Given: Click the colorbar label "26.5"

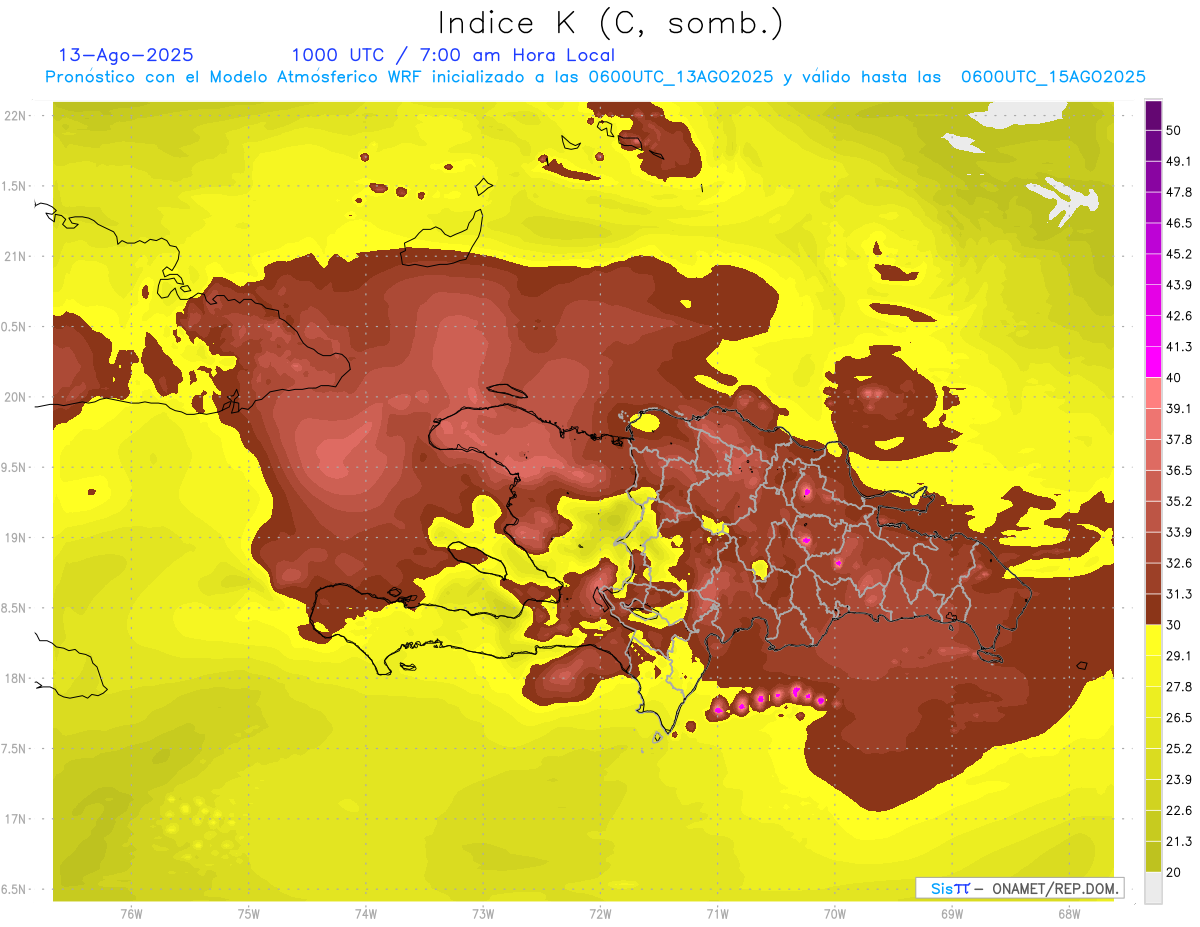Looking at the screenshot, I should point(1179,718).
